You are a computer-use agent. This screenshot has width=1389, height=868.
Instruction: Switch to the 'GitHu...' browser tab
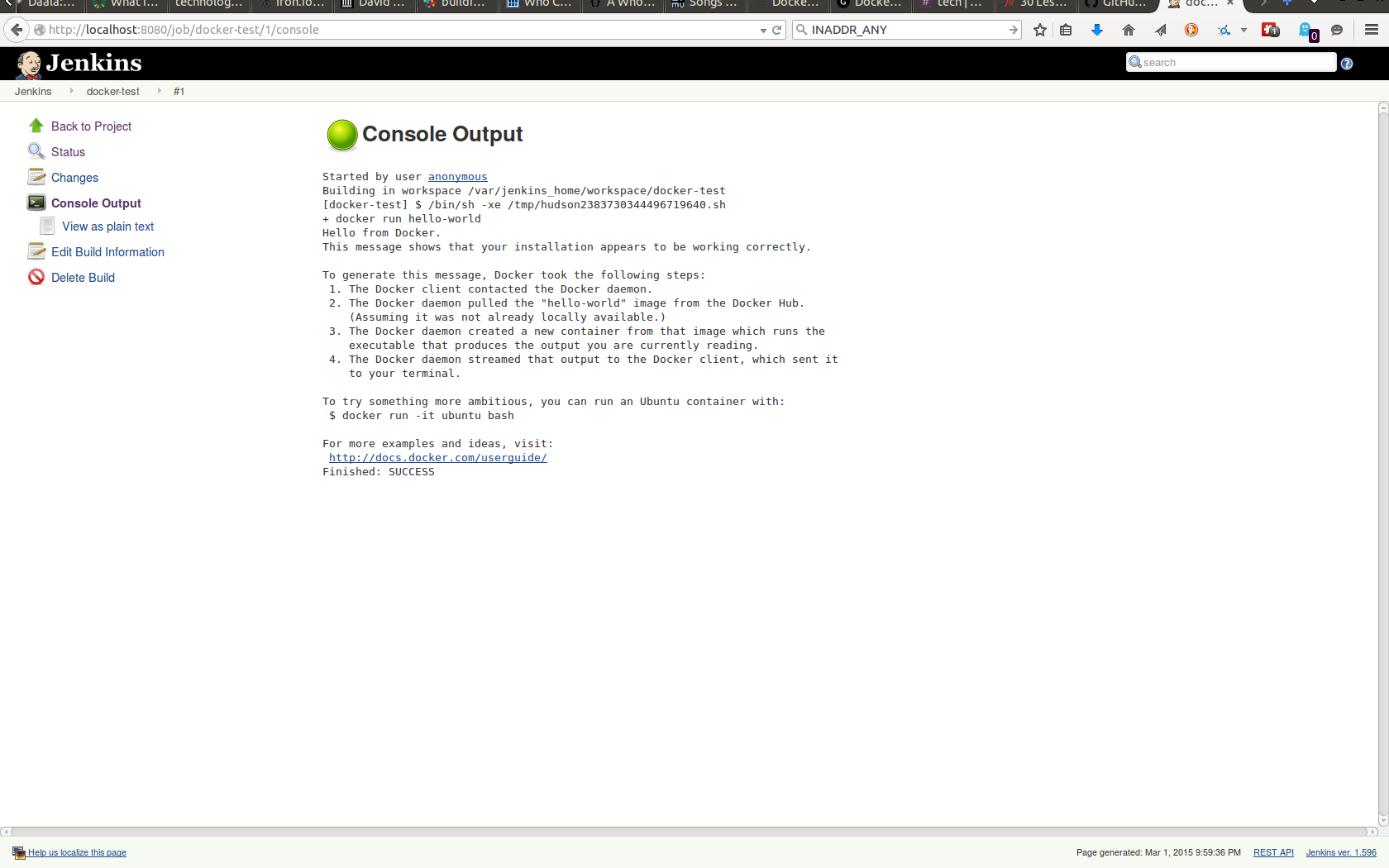point(1119,5)
